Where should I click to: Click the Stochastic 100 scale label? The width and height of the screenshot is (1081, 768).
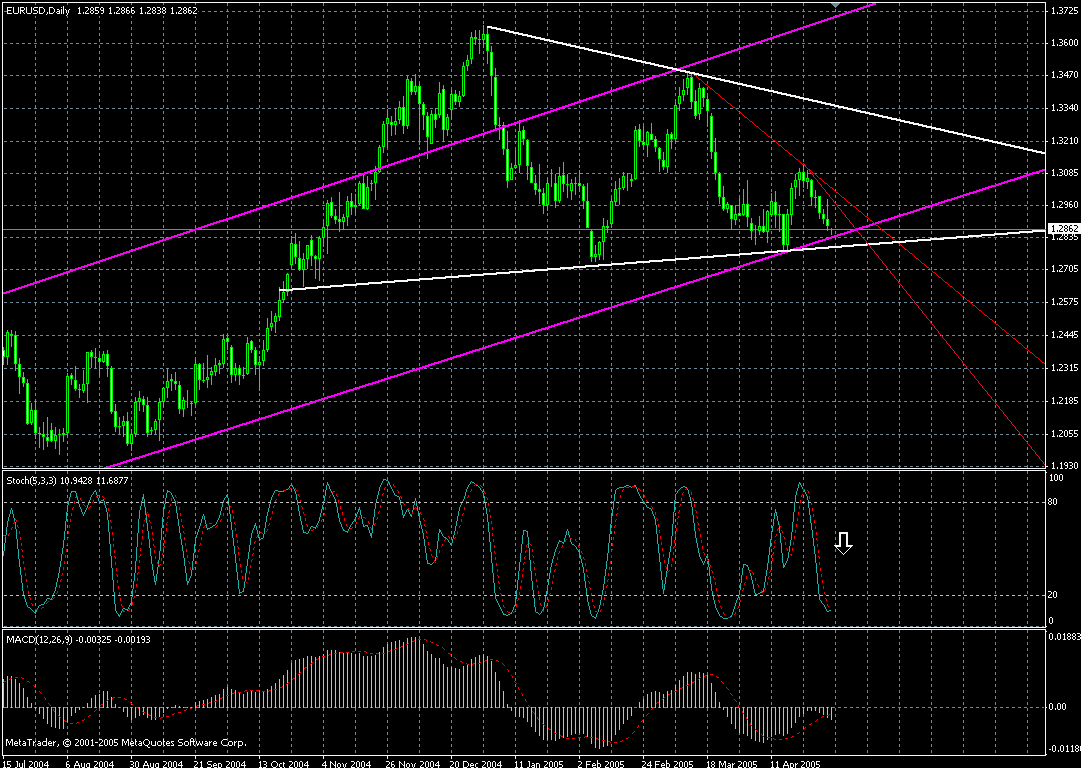1055,476
